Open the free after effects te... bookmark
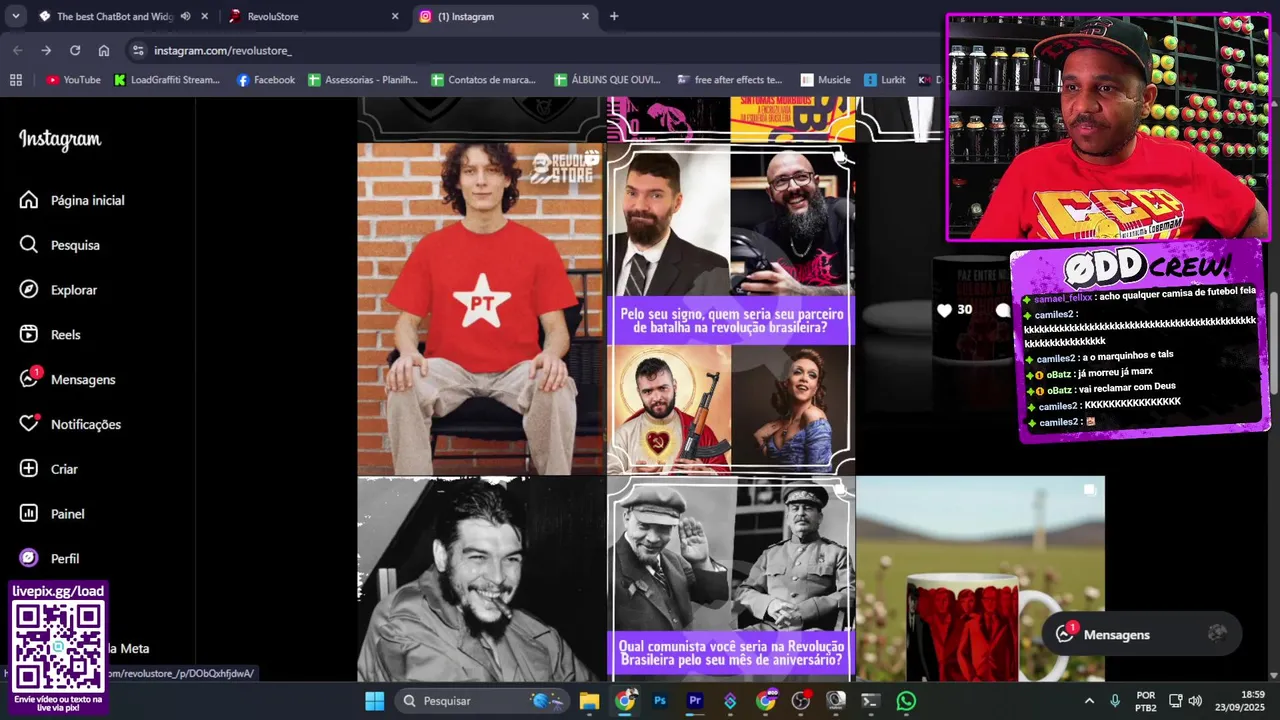The width and height of the screenshot is (1280, 720). click(730, 80)
